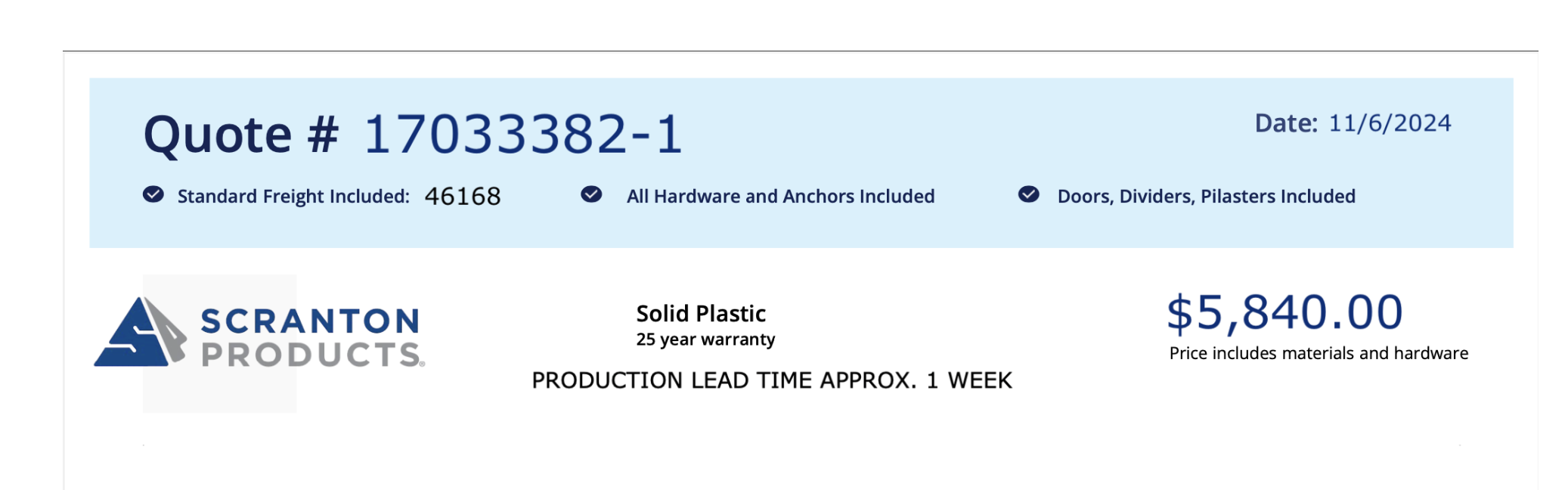Click the Quote # heading
Viewport: 1568px width, 490px height.
tap(241, 135)
